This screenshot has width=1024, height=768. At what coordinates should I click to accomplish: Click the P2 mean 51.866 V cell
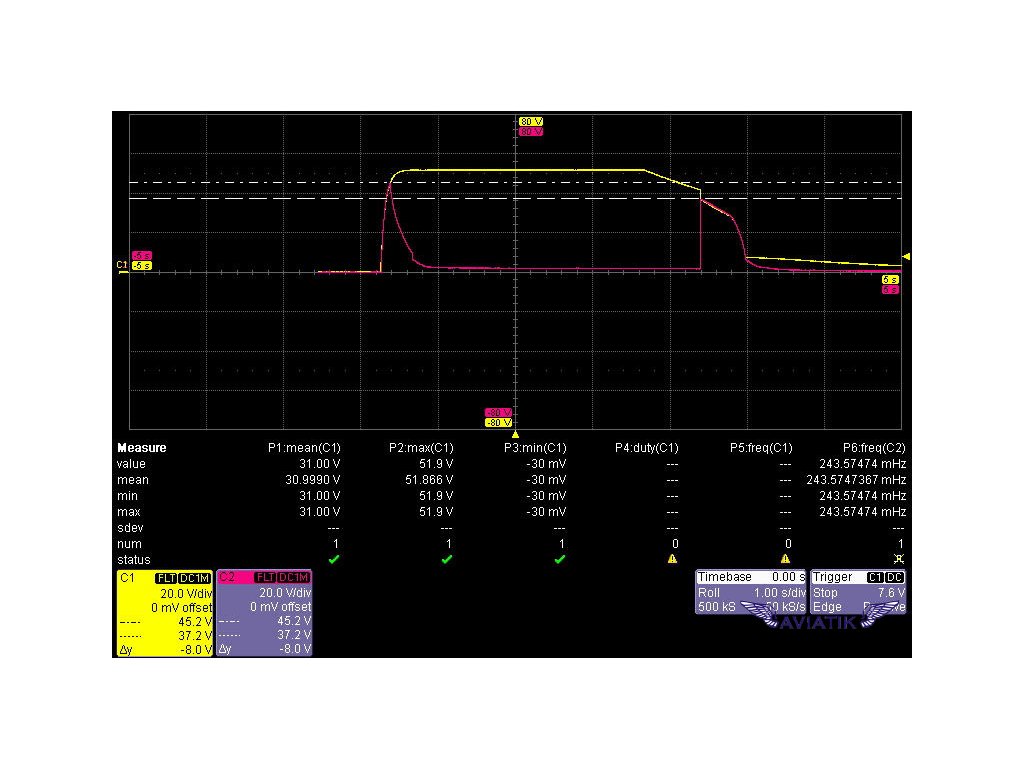click(429, 480)
